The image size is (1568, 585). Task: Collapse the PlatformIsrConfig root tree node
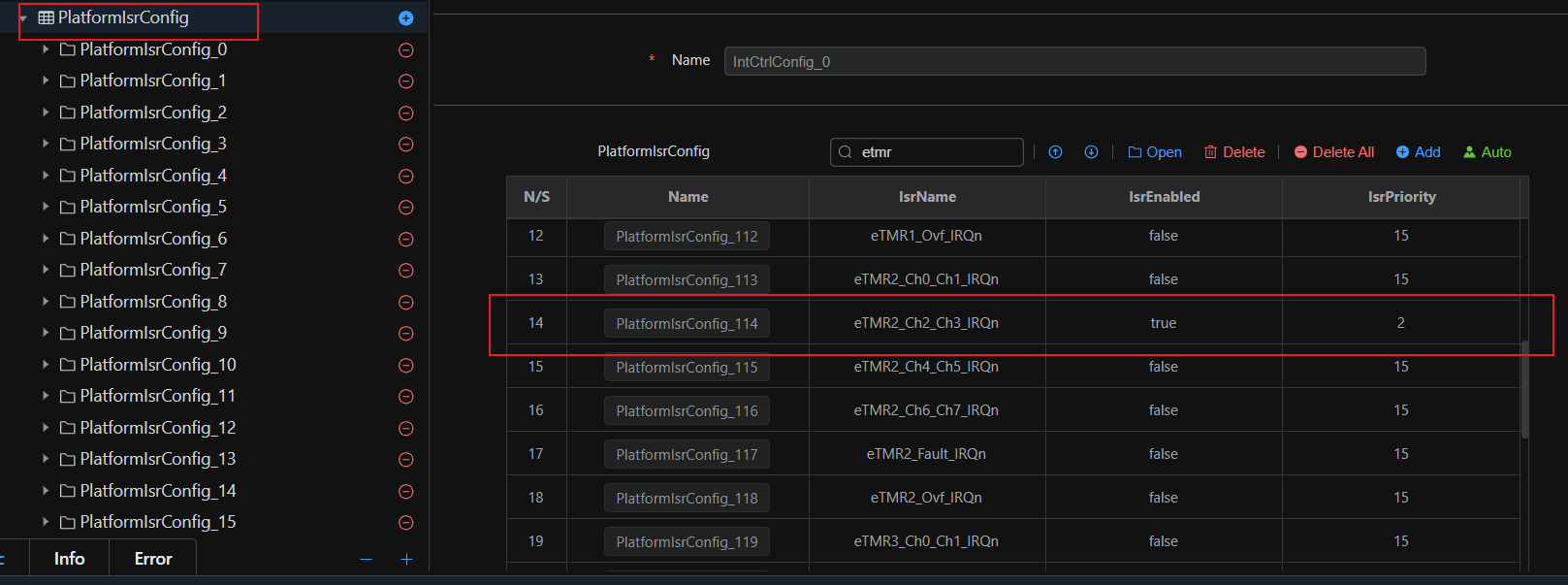click(x=23, y=18)
